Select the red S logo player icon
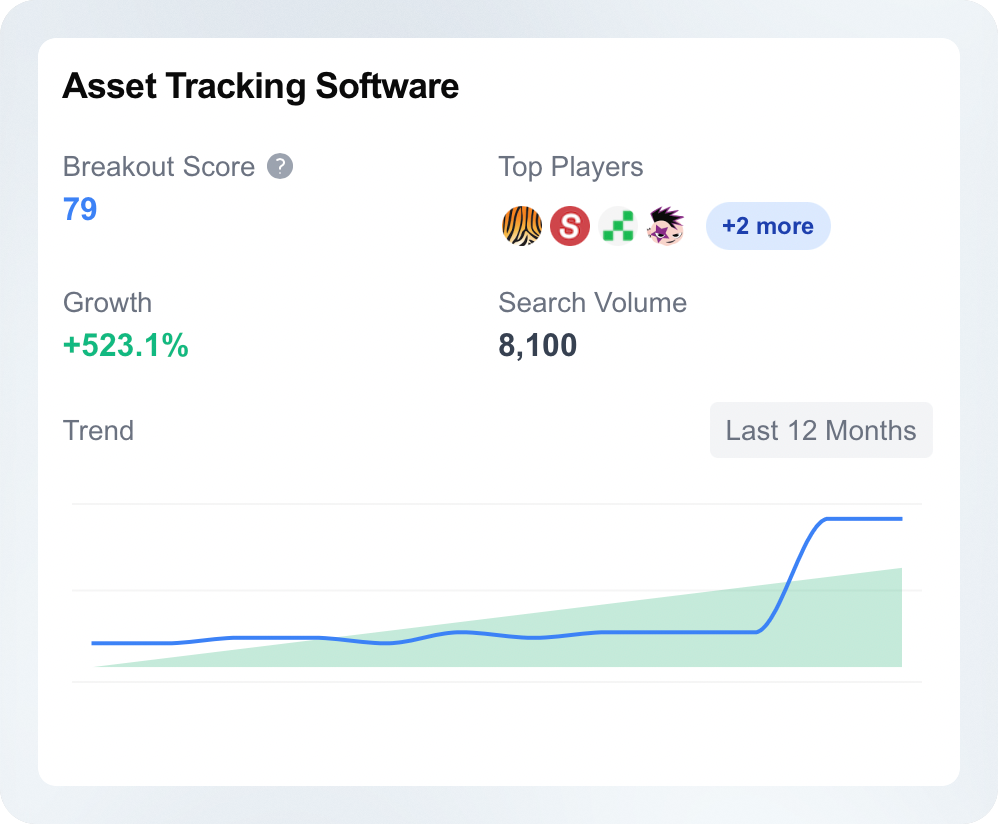The height and width of the screenshot is (824, 998). pos(570,226)
